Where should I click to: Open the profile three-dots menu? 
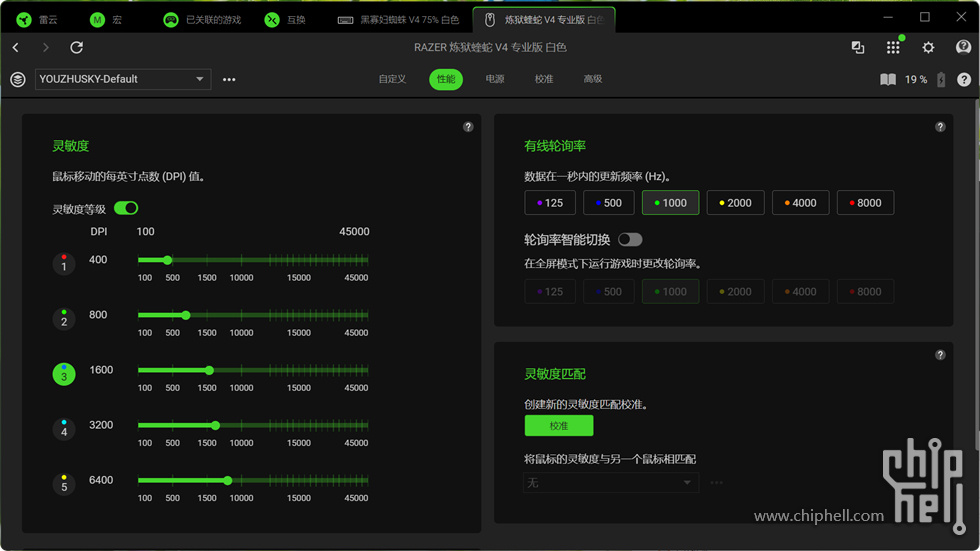point(229,79)
